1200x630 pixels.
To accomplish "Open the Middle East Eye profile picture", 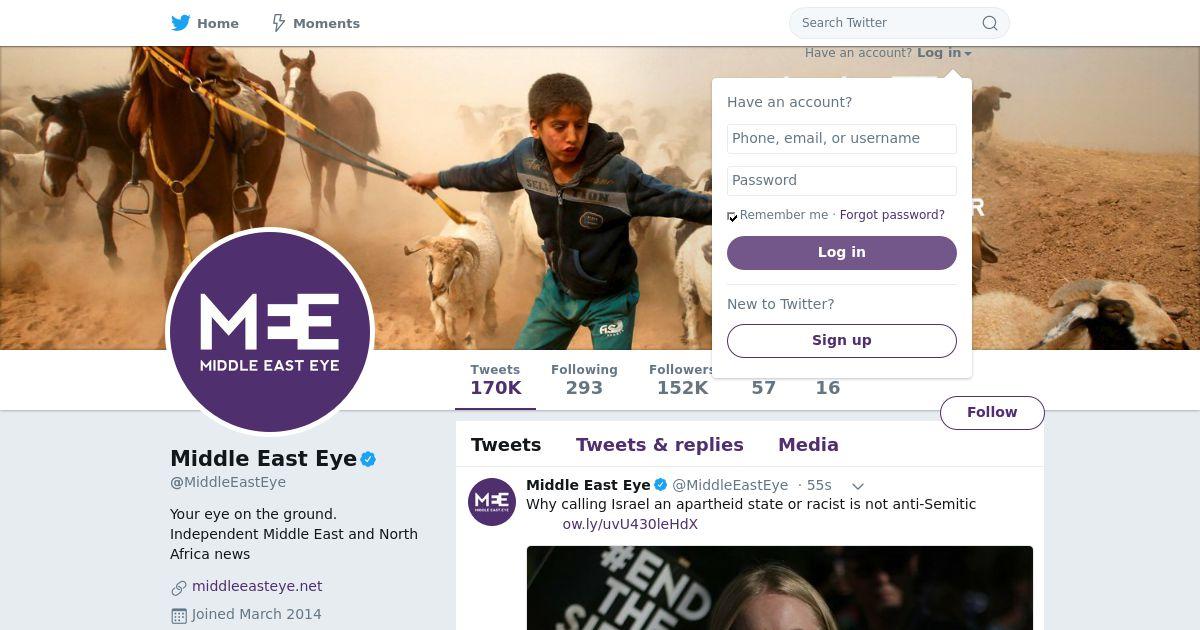I will (x=270, y=332).
